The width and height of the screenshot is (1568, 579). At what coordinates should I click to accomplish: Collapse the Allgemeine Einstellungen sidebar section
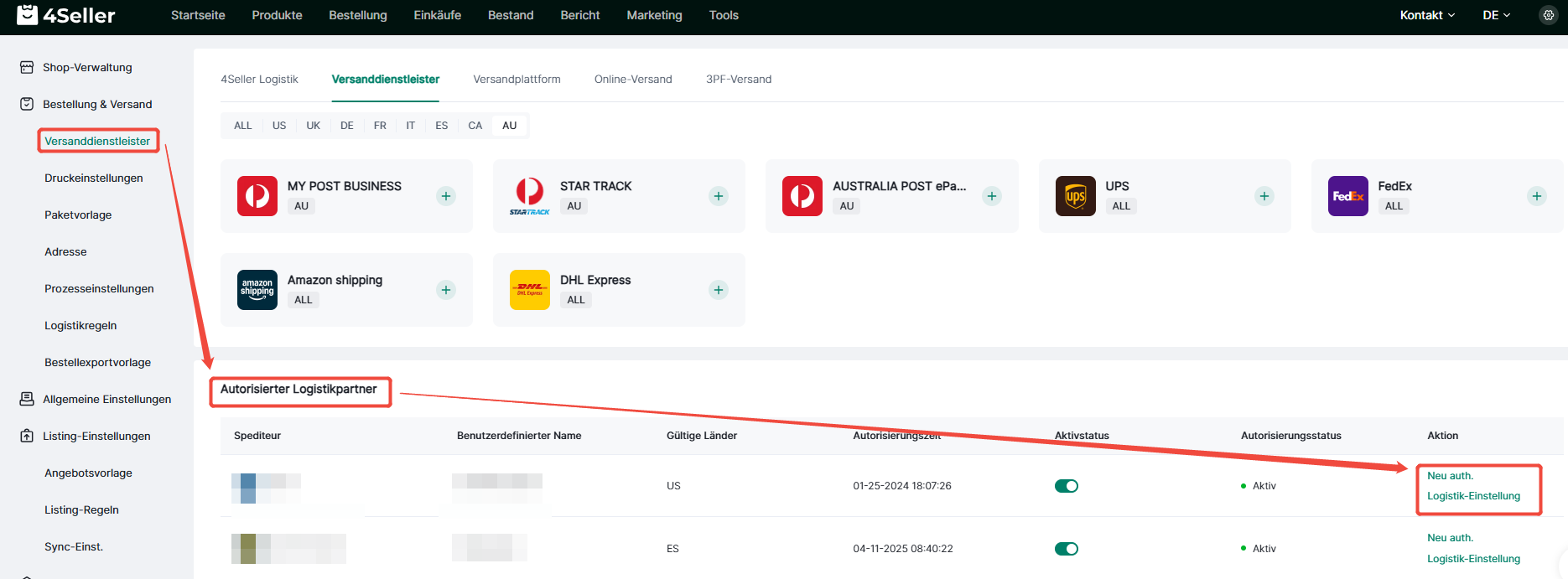pos(106,399)
